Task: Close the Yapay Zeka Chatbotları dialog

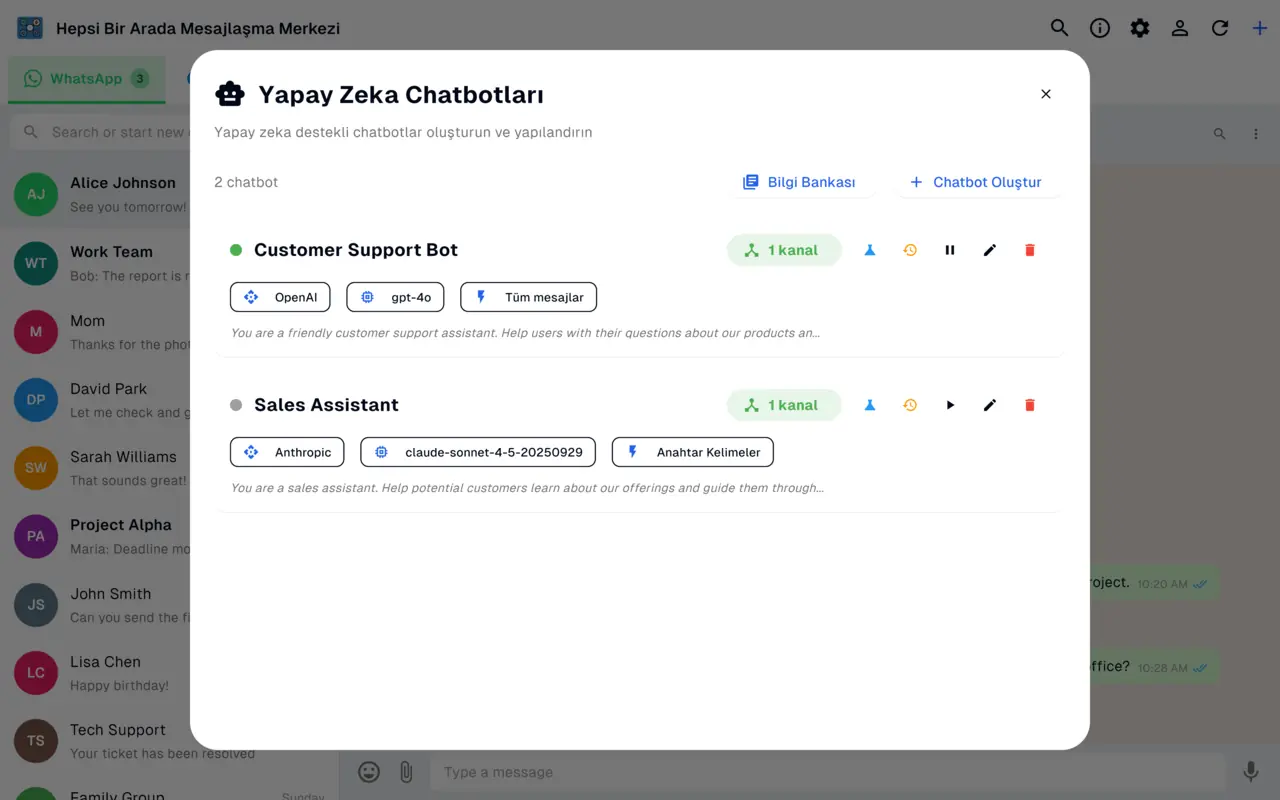Action: click(1046, 94)
